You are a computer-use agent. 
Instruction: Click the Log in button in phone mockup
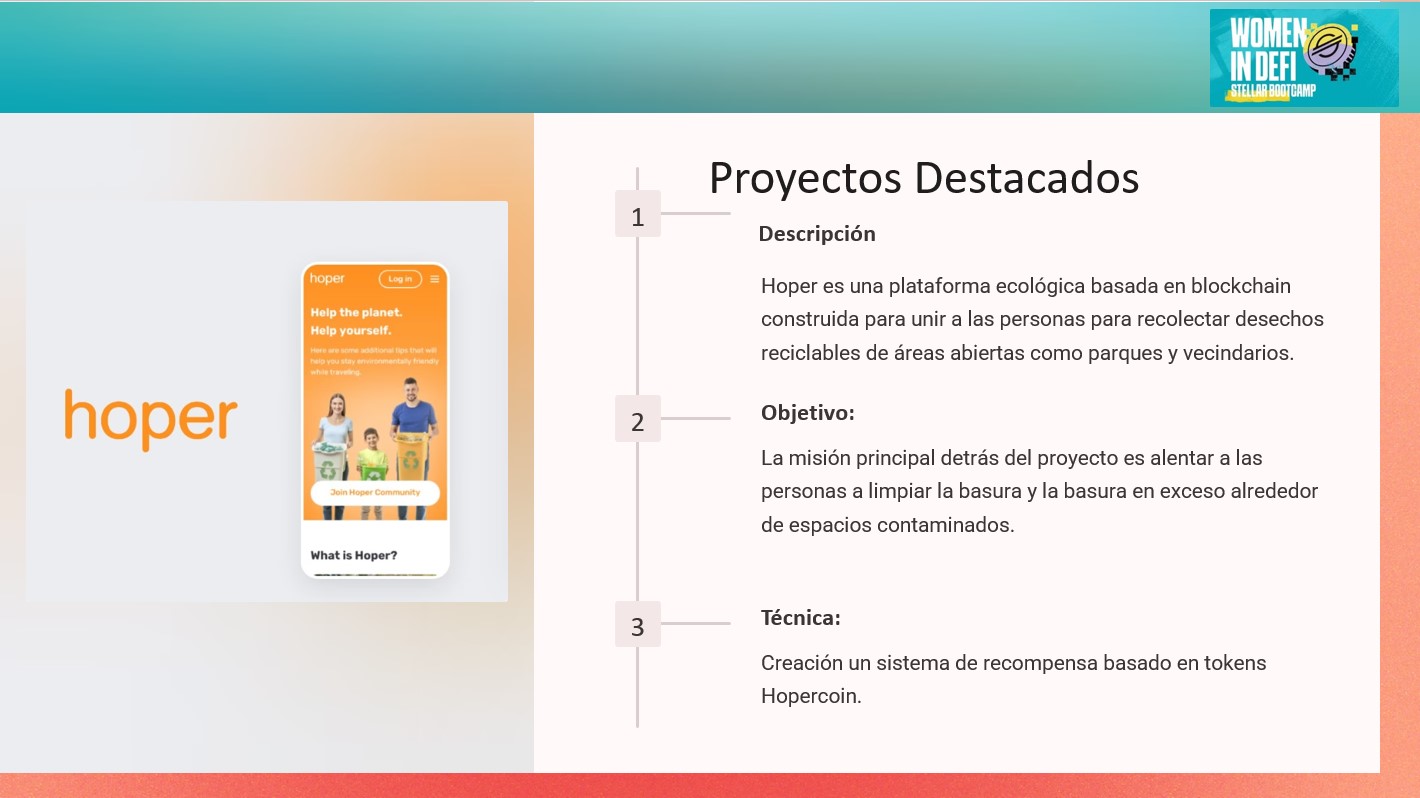(x=400, y=279)
